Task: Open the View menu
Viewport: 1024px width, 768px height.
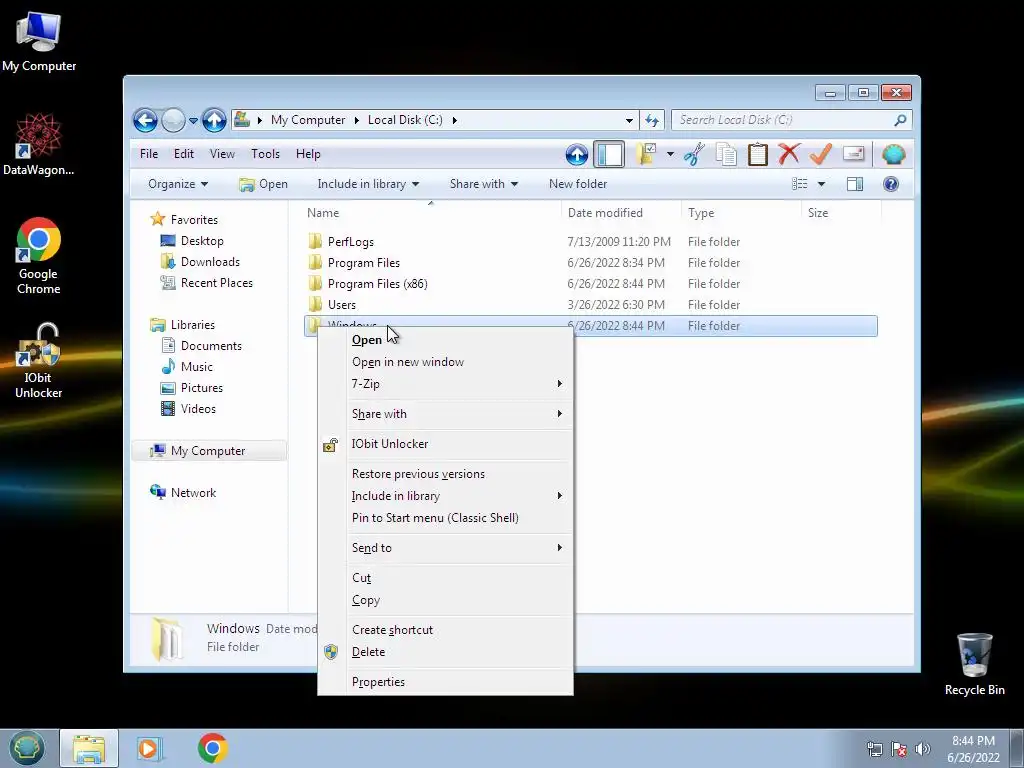Action: (x=222, y=154)
